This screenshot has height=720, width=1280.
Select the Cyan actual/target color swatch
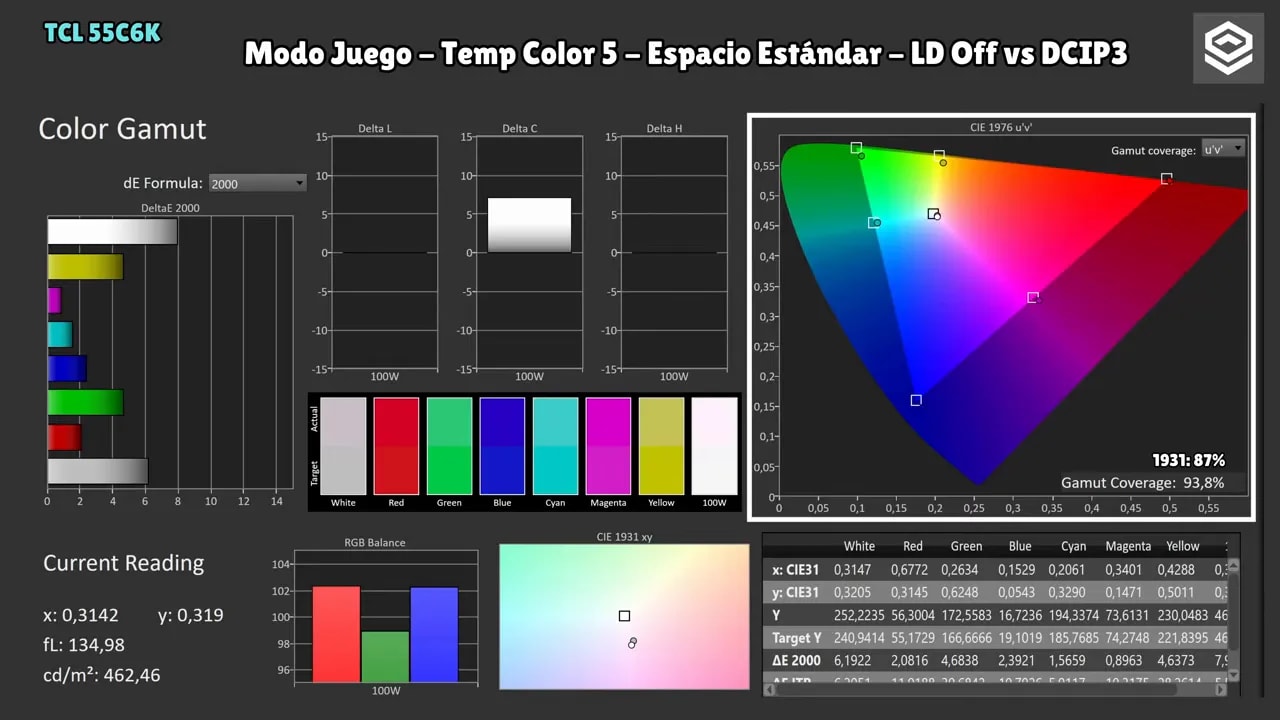[555, 446]
